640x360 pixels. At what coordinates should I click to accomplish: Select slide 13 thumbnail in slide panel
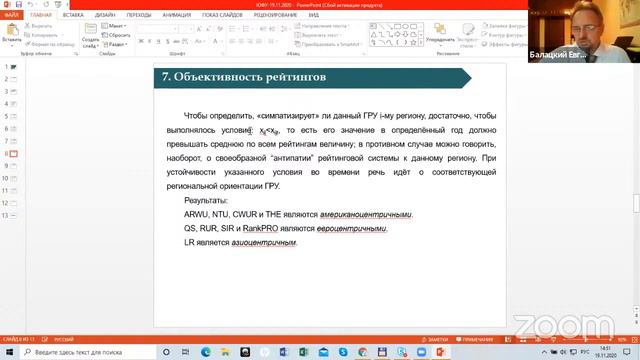point(13,216)
